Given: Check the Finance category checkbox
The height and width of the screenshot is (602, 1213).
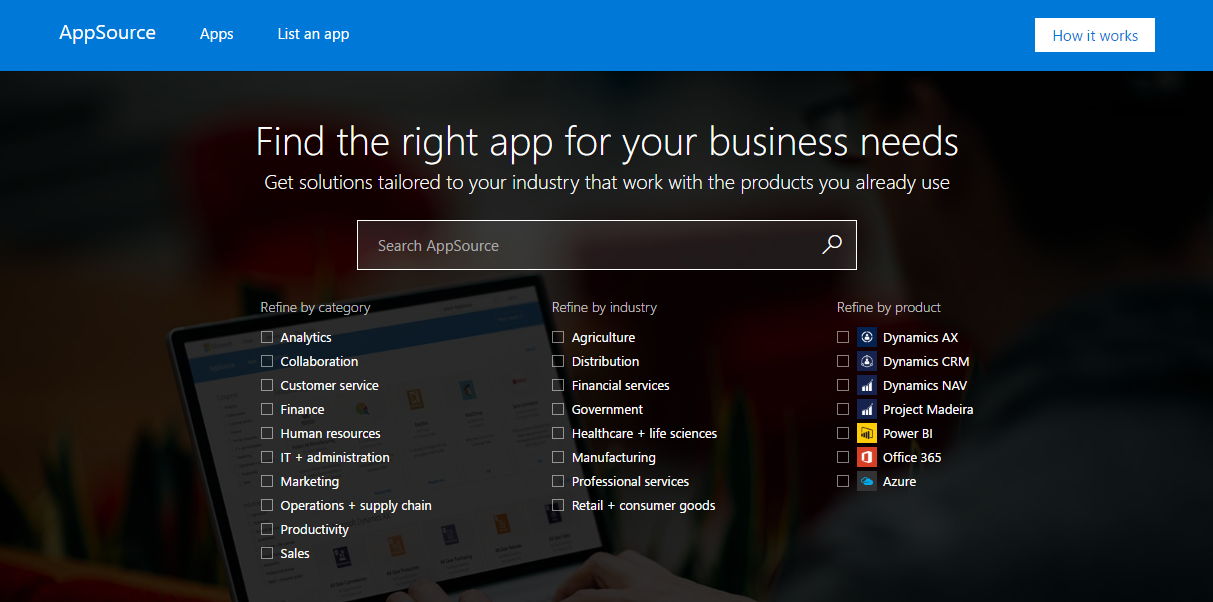Looking at the screenshot, I should [268, 409].
